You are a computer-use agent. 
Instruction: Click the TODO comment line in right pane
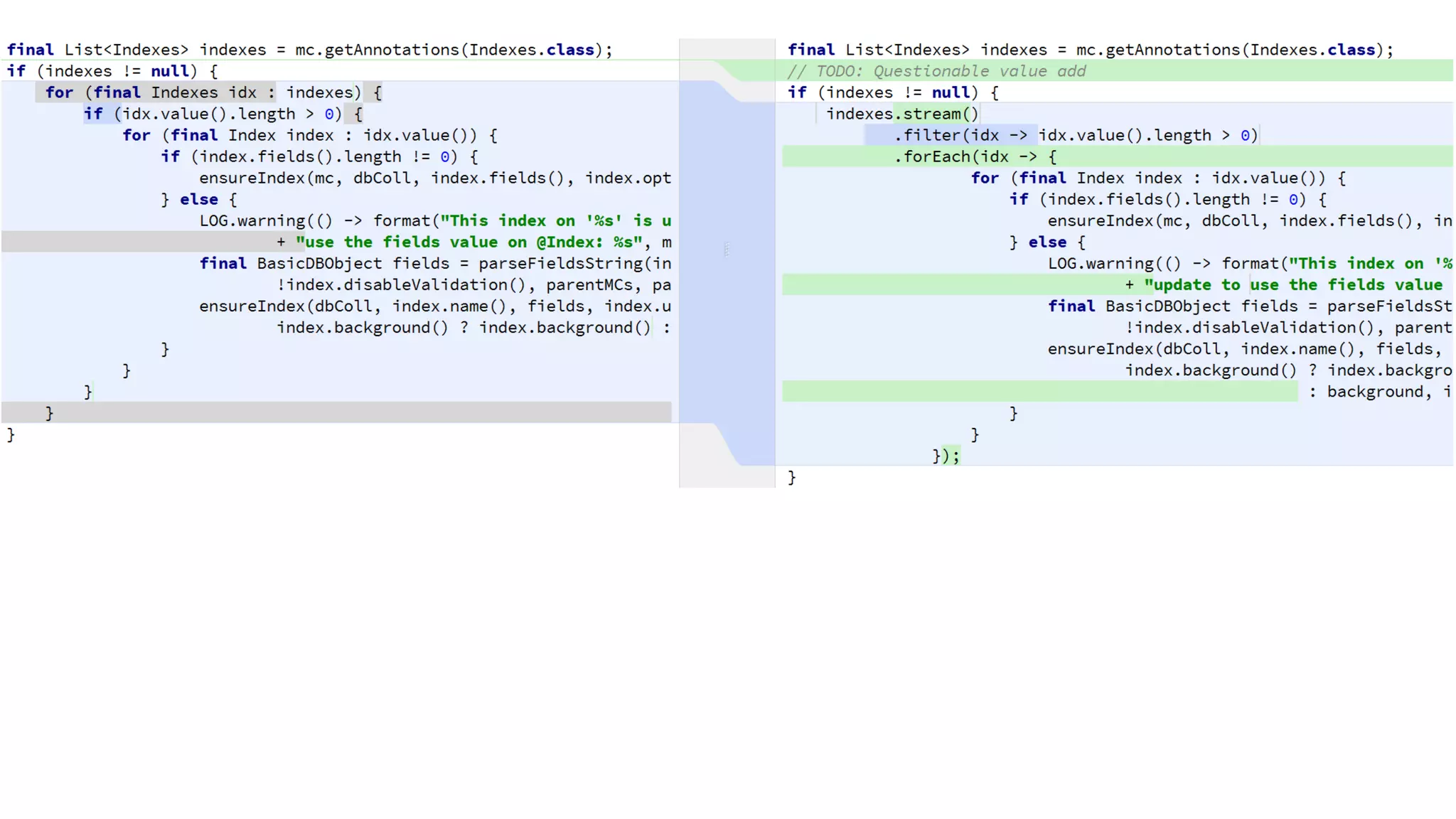click(x=936, y=71)
